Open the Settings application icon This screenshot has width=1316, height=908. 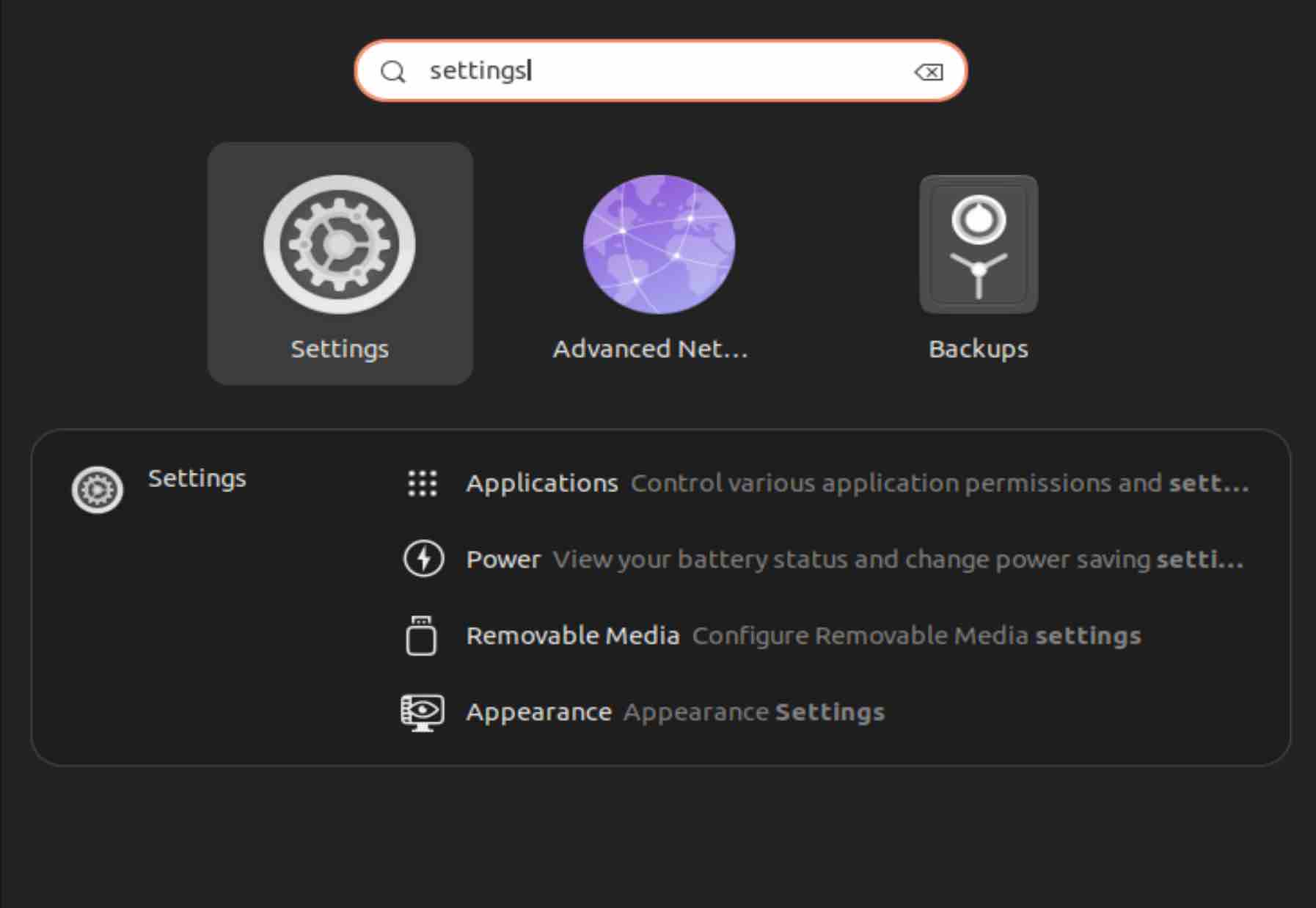coord(340,245)
